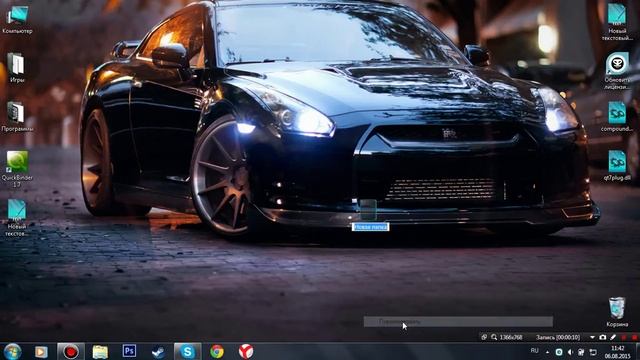640x360 pixels.
Task: Open Yandex Browser from the taskbar
Action: tap(246, 351)
